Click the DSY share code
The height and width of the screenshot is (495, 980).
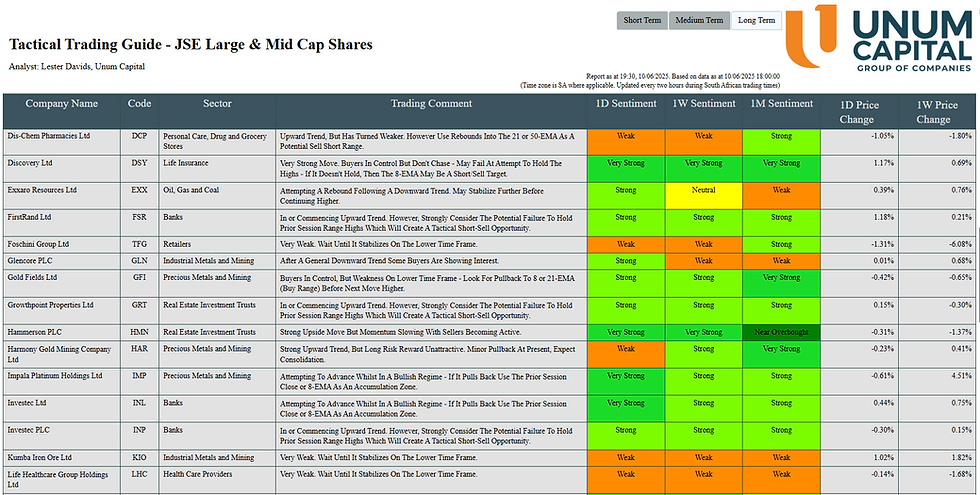(139, 163)
